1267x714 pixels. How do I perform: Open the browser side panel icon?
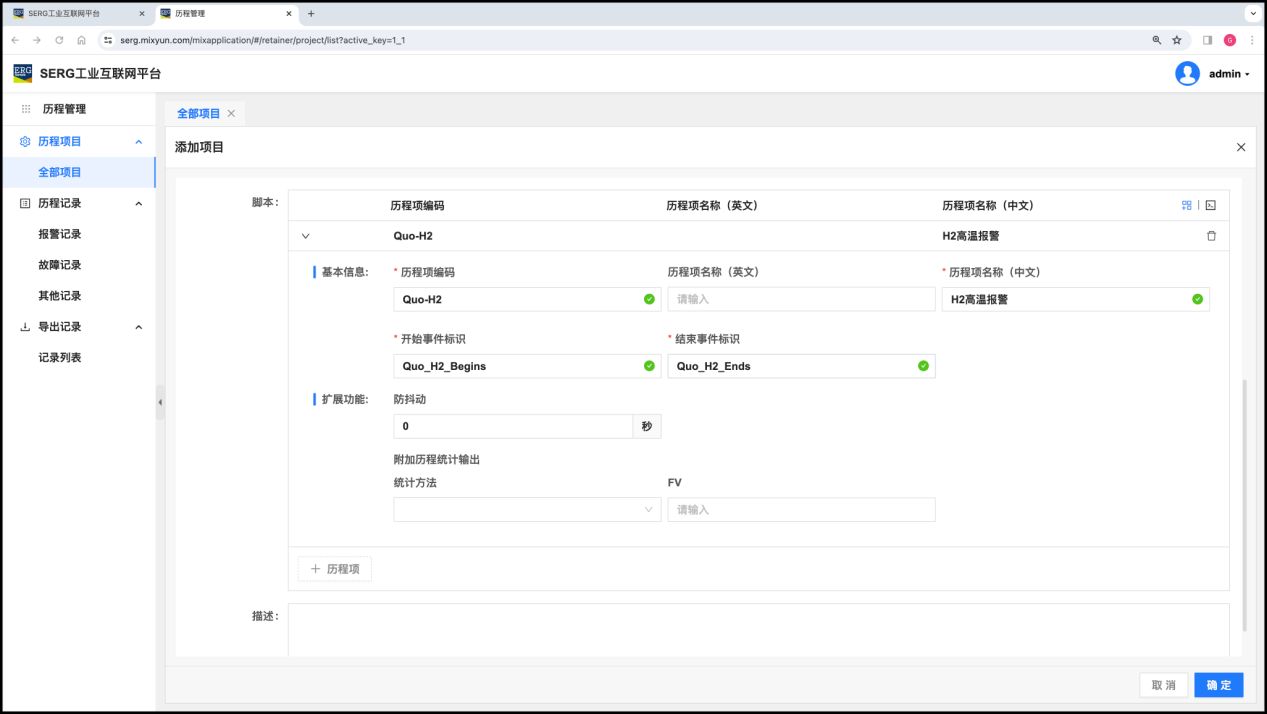click(x=1207, y=40)
